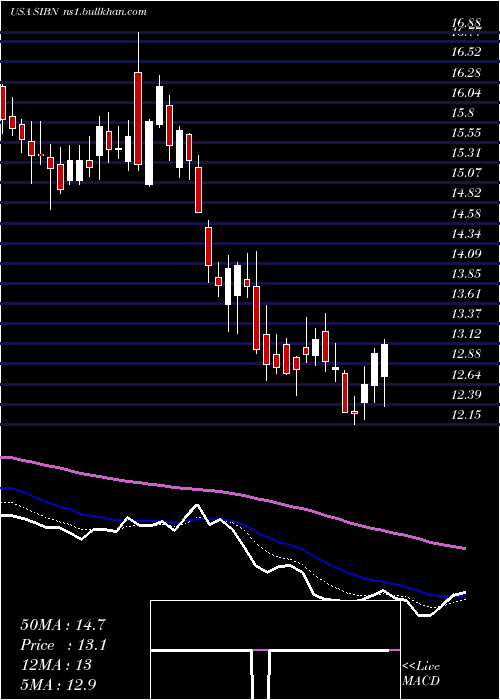The image size is (500, 700).
Task: Select the 13.61 price axis label
Action: (x=466, y=294)
